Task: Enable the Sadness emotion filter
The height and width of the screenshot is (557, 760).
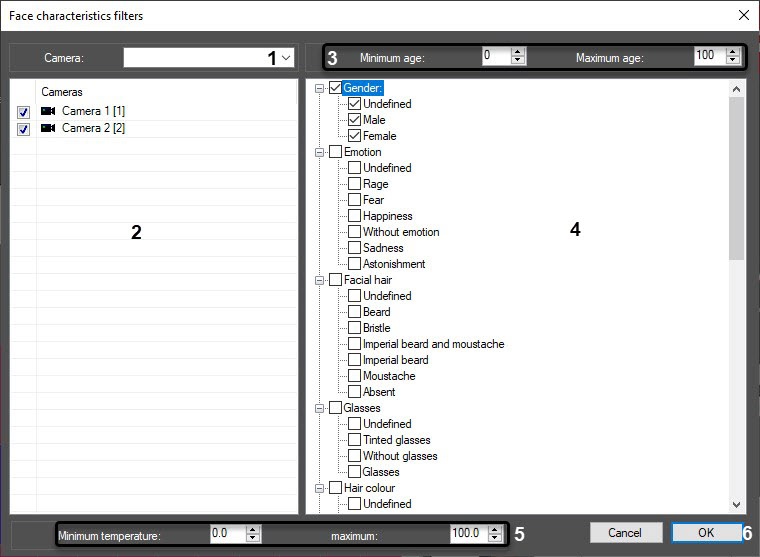Action: tap(354, 248)
